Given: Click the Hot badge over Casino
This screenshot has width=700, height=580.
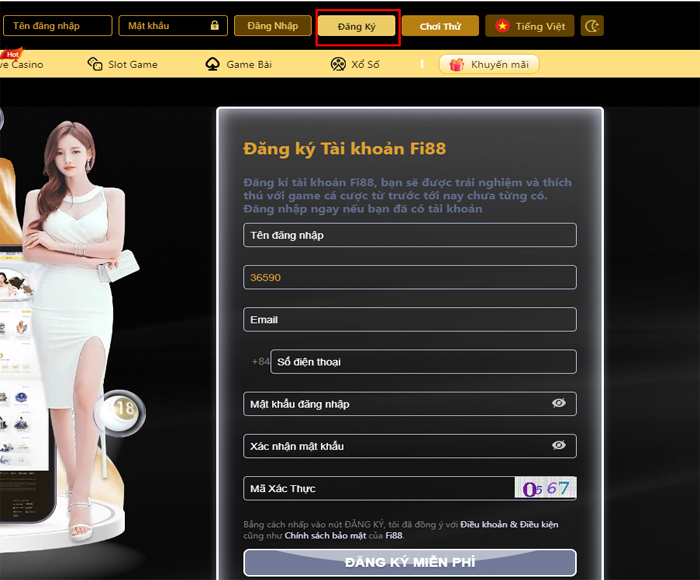Looking at the screenshot, I should (12, 54).
